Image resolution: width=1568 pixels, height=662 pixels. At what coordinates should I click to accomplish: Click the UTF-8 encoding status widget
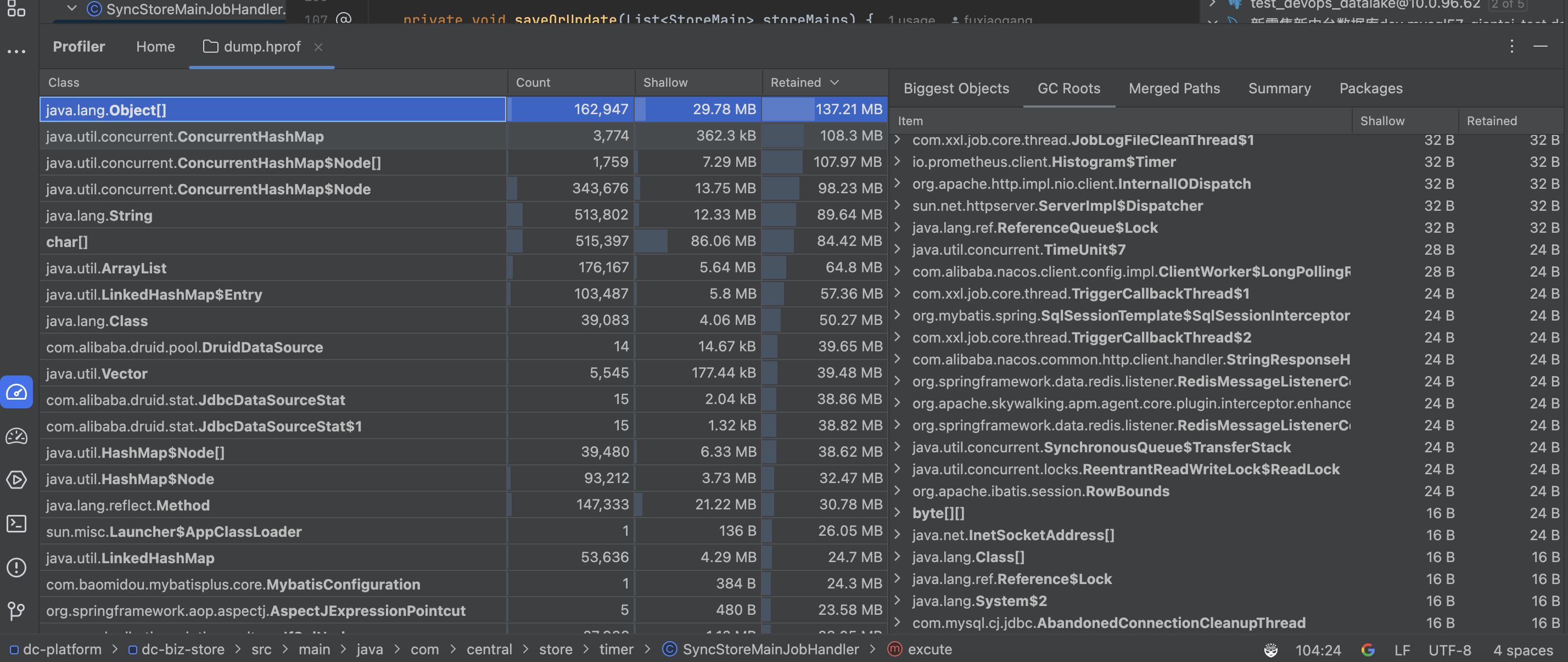point(1449,650)
